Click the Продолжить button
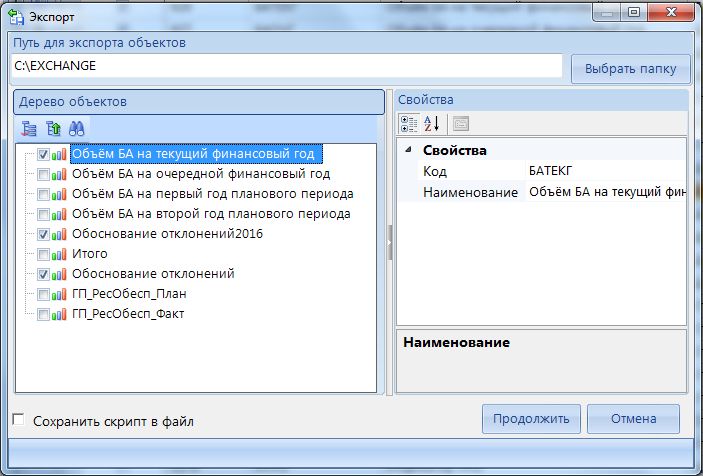 coord(530,419)
